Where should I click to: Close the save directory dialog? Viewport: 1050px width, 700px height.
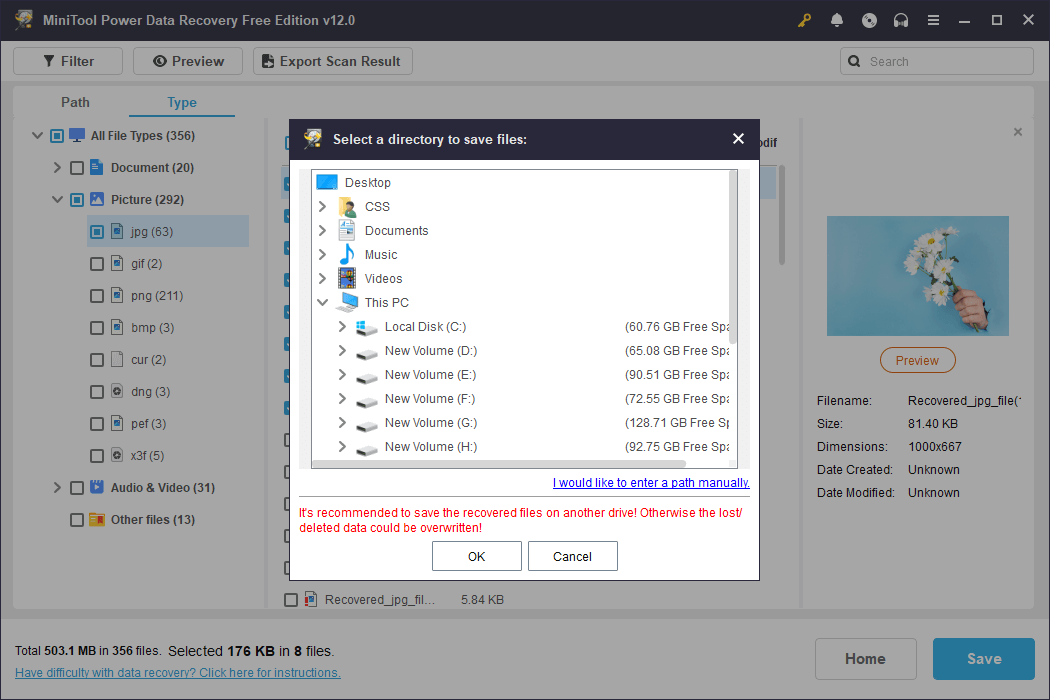[738, 139]
